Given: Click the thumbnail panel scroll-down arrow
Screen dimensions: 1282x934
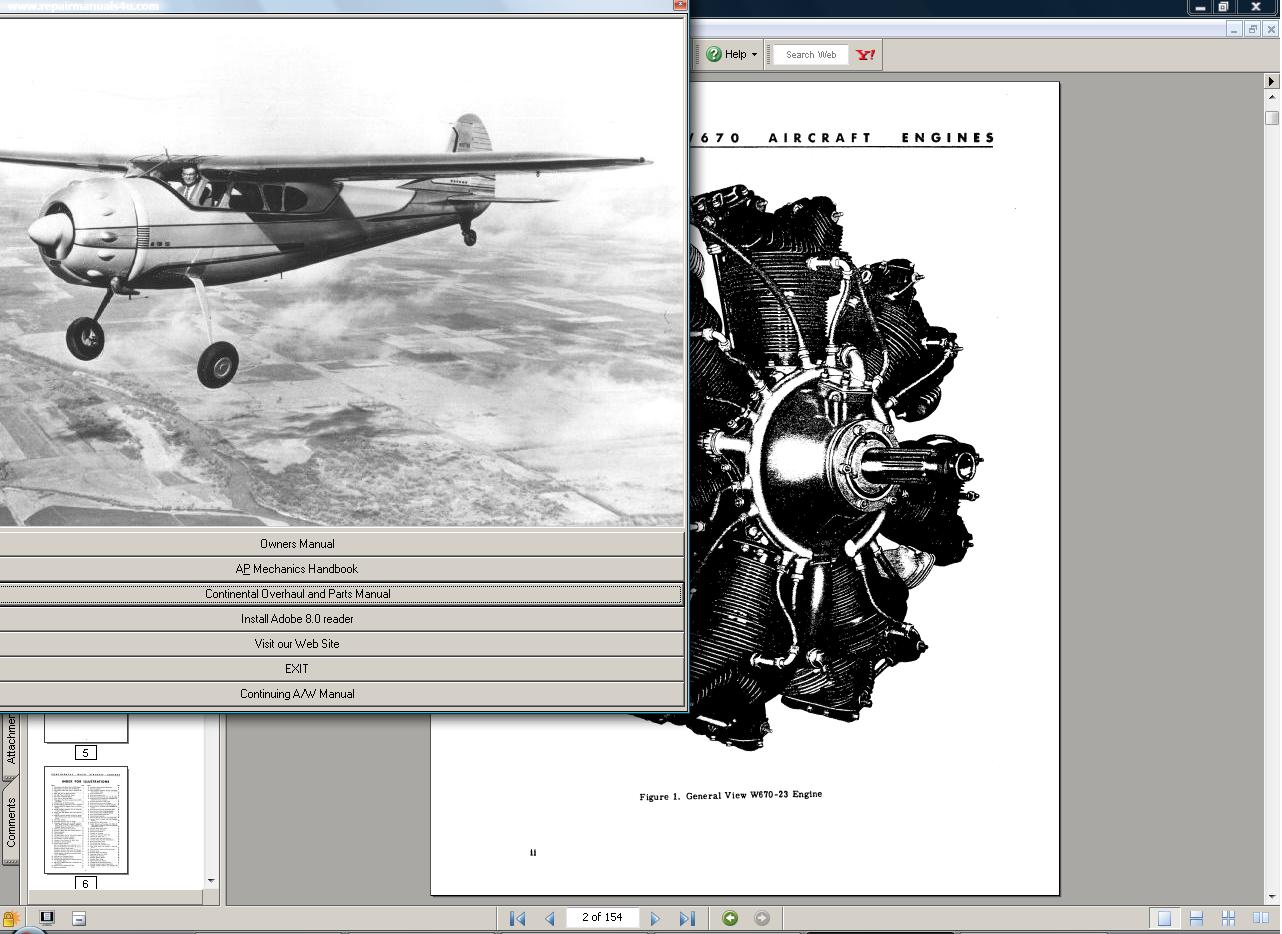Looking at the screenshot, I should (209, 879).
